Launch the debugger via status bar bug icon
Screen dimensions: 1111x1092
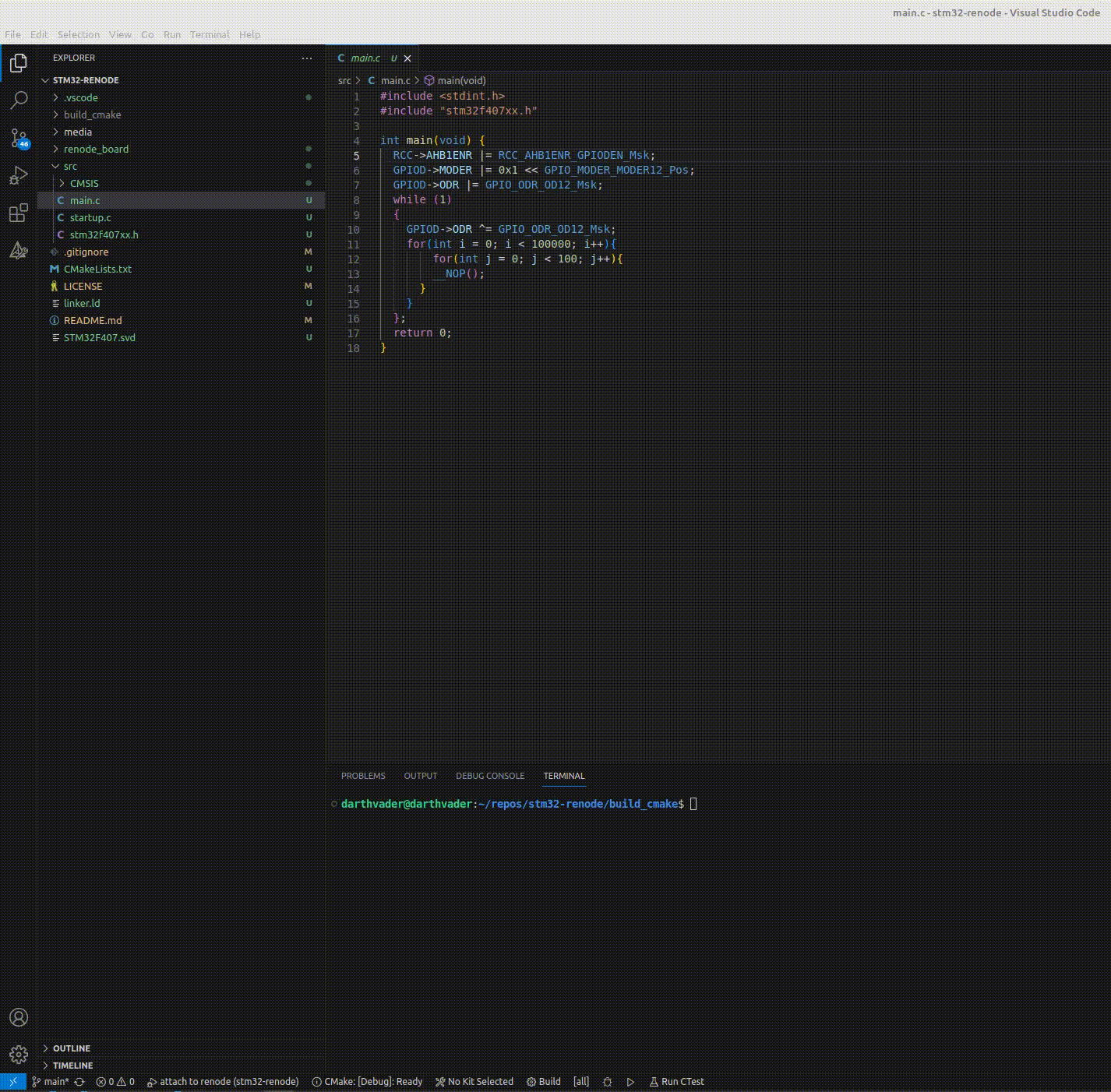click(x=608, y=1082)
